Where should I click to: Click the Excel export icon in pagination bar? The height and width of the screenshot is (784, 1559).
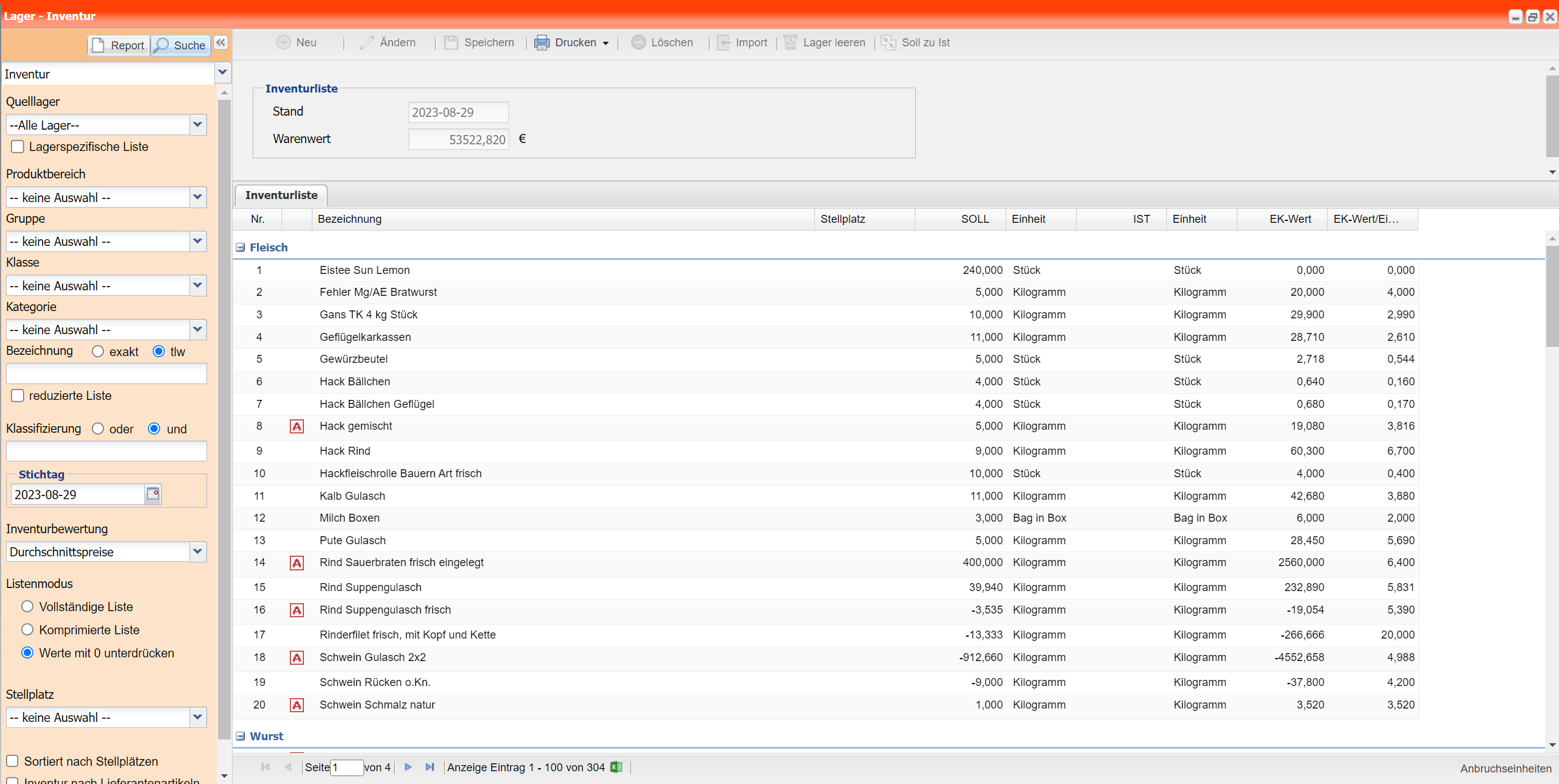pyautogui.click(x=616, y=767)
